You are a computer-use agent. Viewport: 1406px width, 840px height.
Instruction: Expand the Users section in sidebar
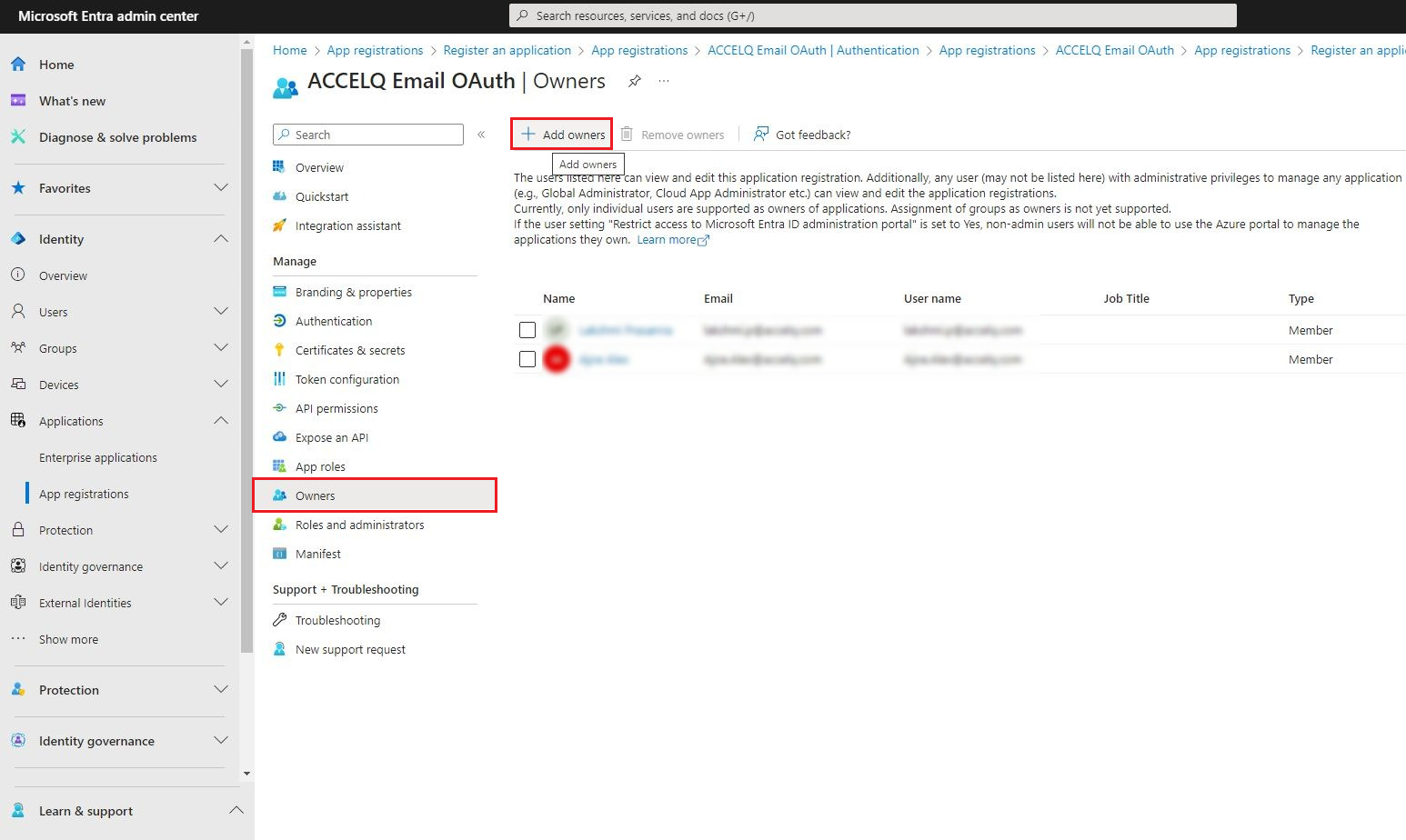click(221, 311)
